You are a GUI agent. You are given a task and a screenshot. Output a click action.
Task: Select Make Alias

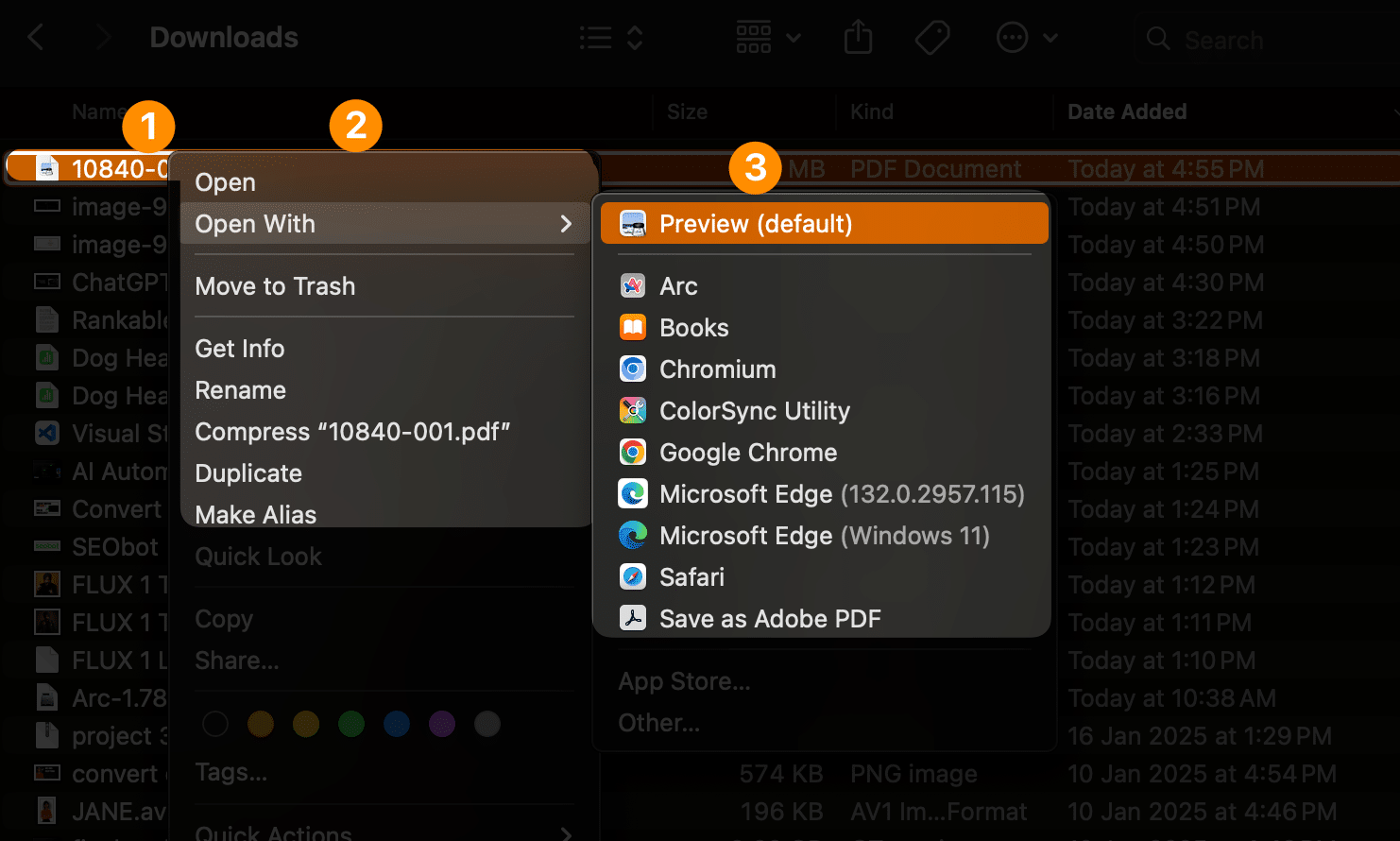point(385,515)
